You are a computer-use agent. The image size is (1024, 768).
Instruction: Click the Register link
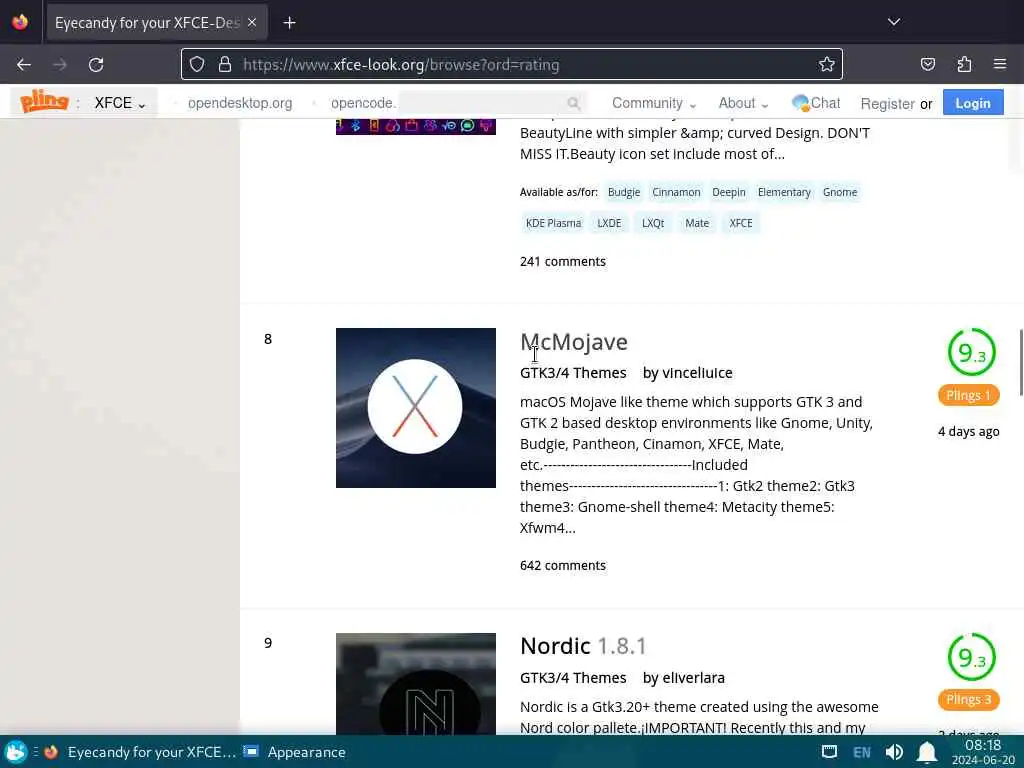[x=887, y=104]
